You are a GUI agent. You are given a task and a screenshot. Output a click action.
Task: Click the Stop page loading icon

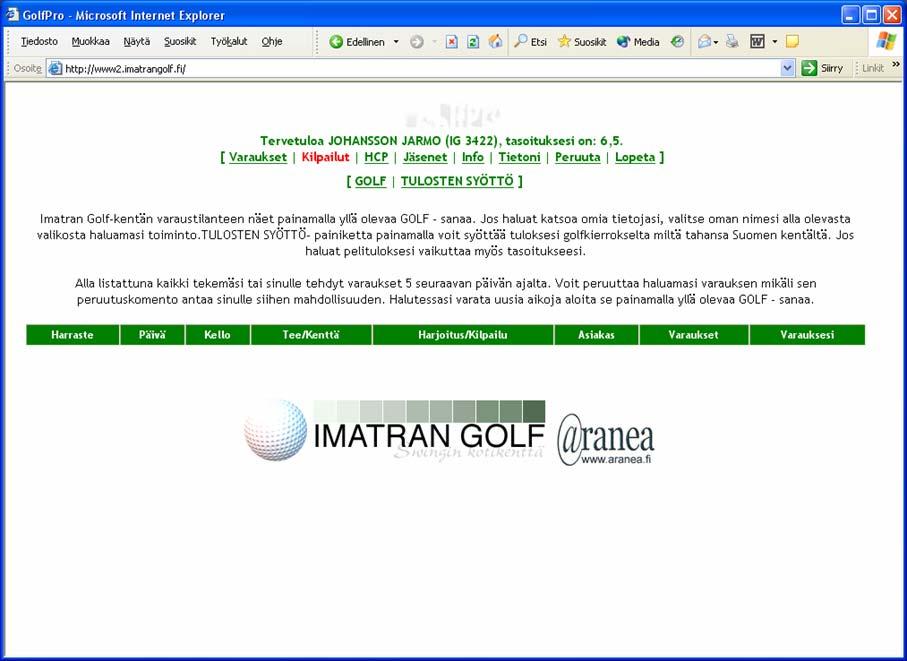pos(452,42)
